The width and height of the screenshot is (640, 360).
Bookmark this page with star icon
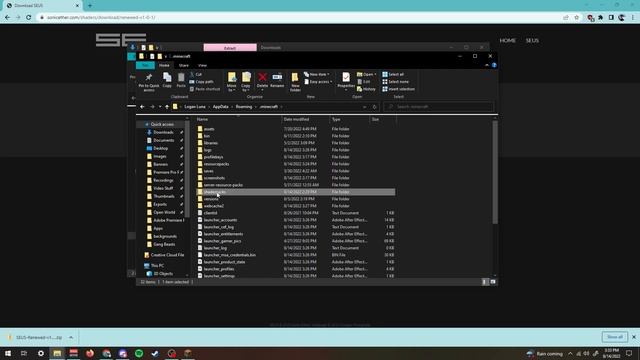(576, 18)
